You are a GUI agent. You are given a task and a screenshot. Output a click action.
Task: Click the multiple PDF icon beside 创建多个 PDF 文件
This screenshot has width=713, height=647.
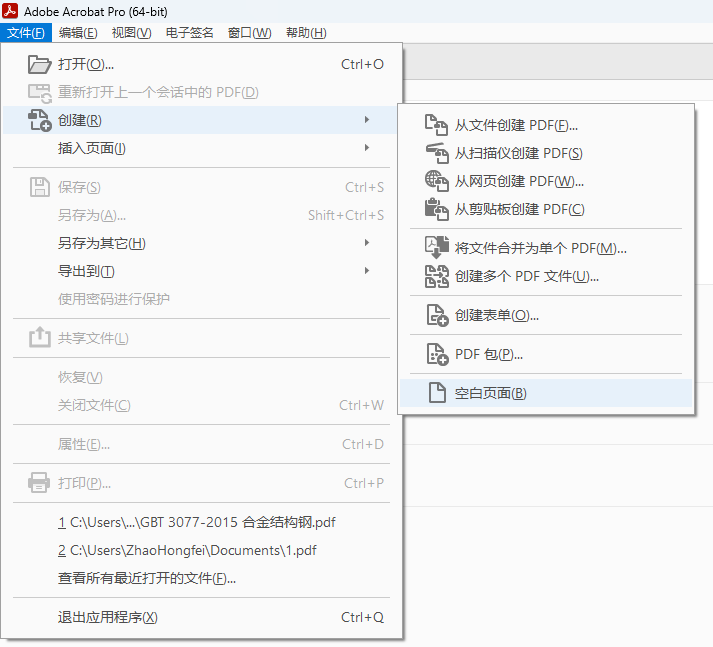coord(437,276)
